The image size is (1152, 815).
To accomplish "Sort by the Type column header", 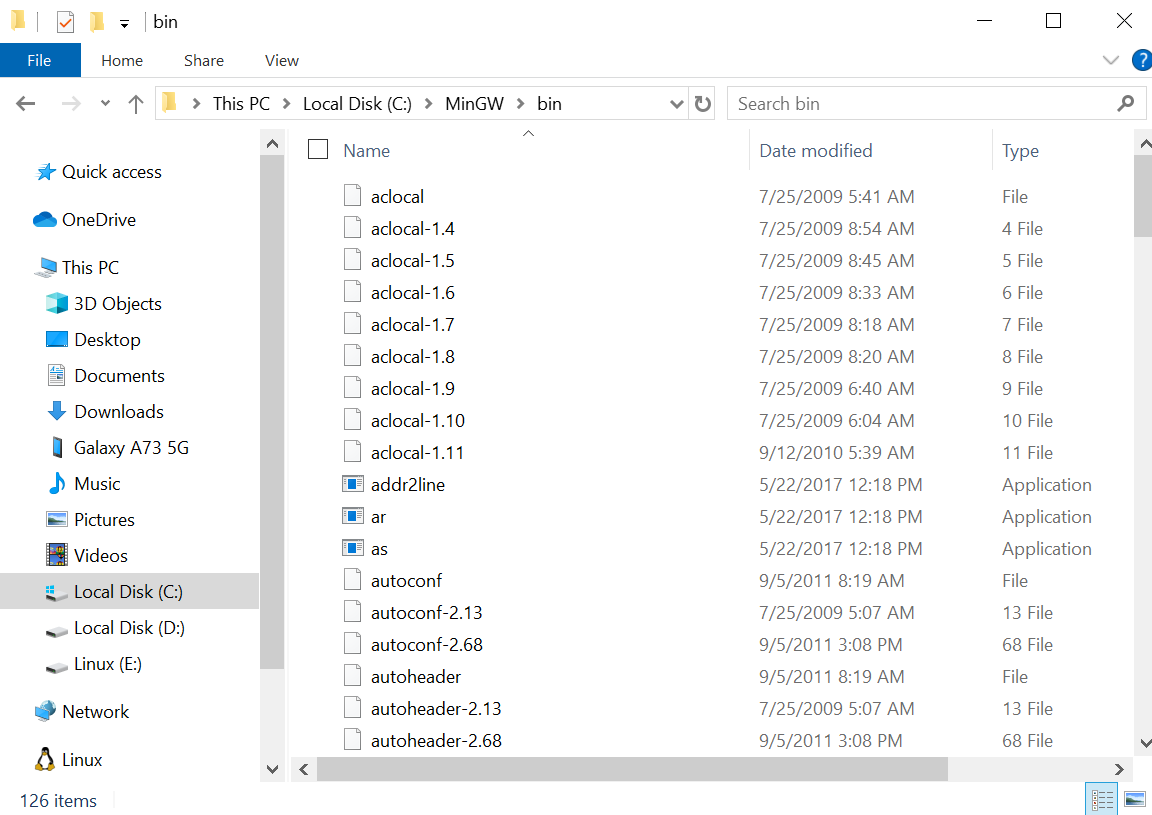I will pos(1020,151).
